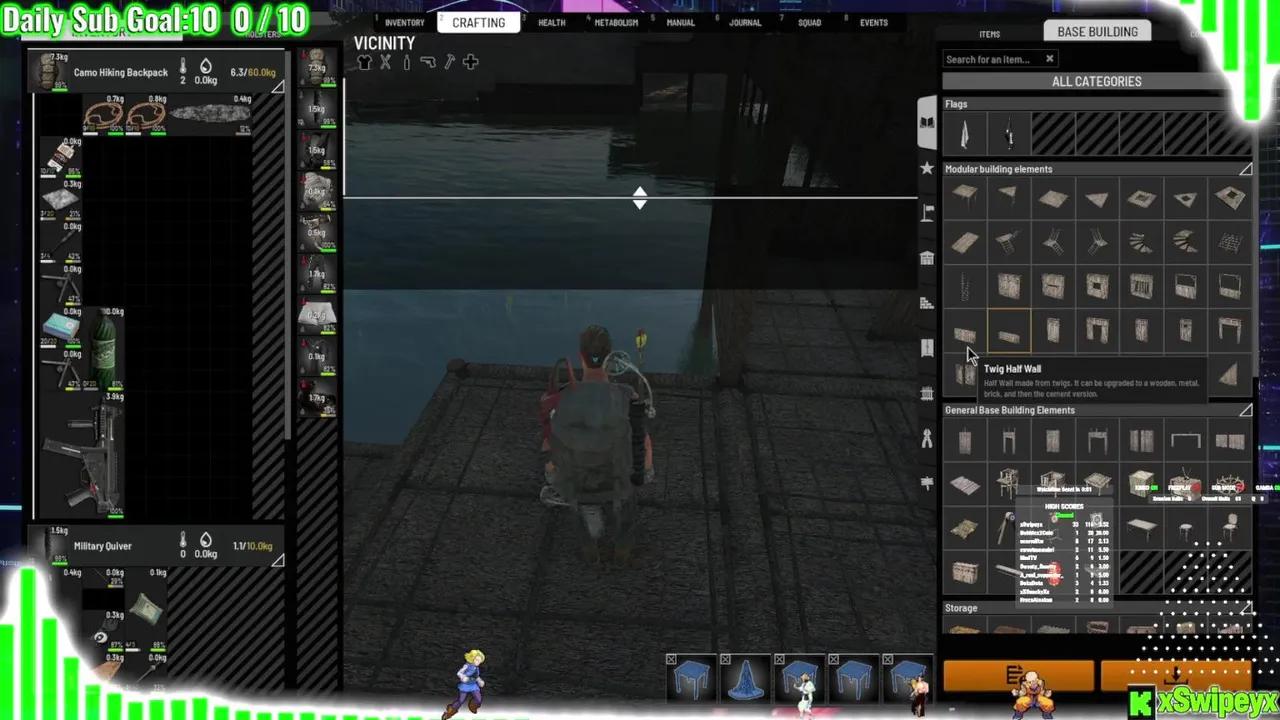Switch to the Items crafting tab
The image size is (1280, 720).
point(989,34)
